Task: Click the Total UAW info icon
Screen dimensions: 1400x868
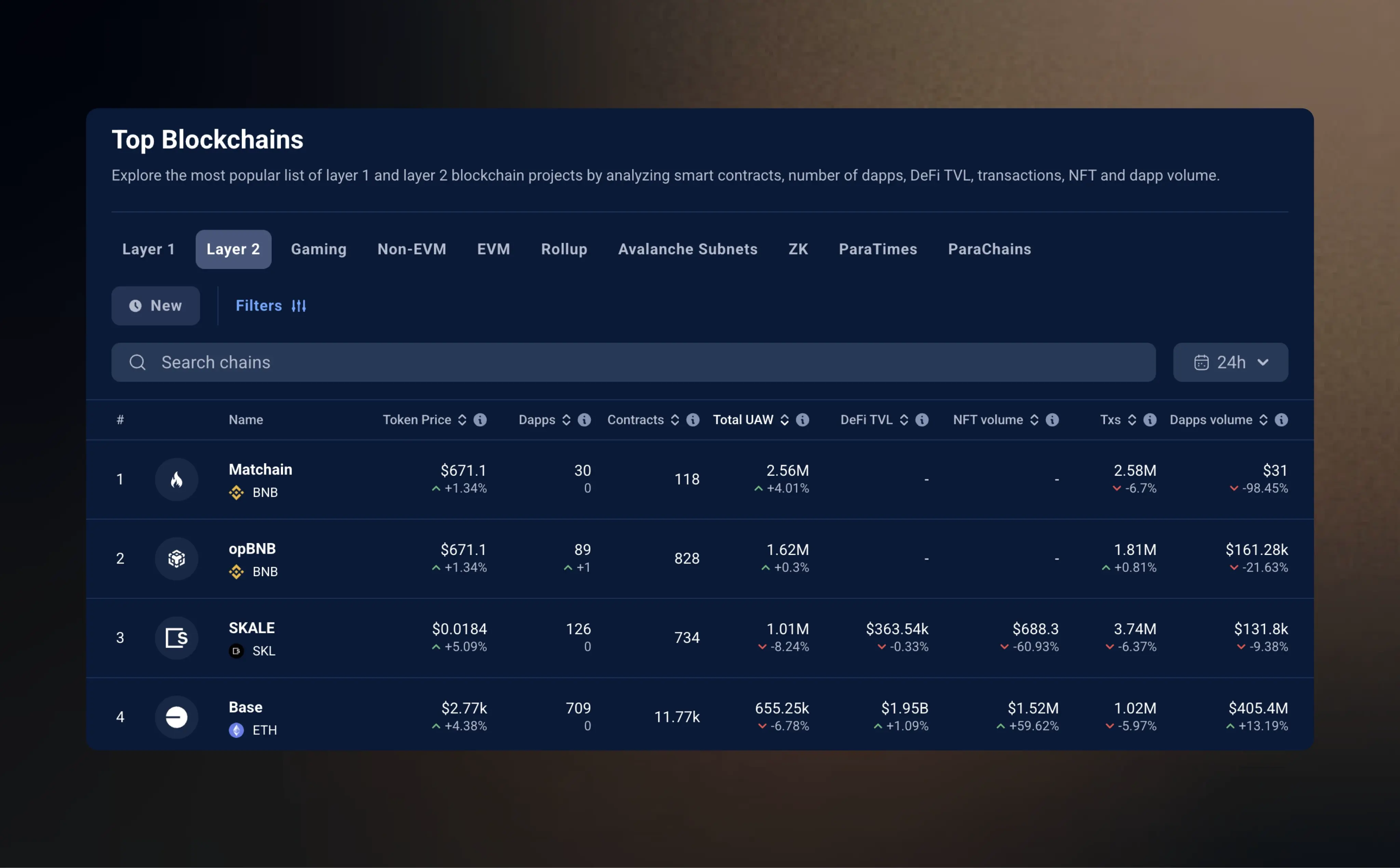Action: [x=803, y=420]
